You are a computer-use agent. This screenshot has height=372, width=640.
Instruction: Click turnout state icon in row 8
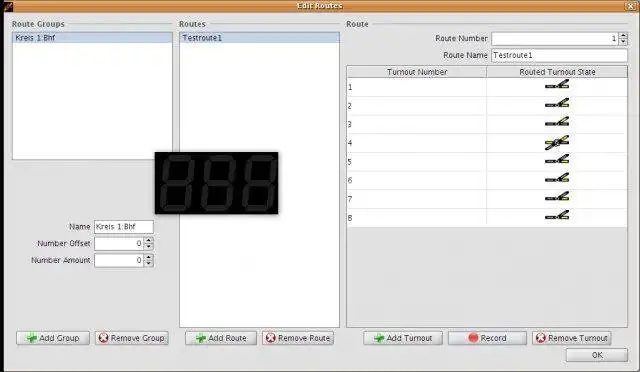point(557,215)
